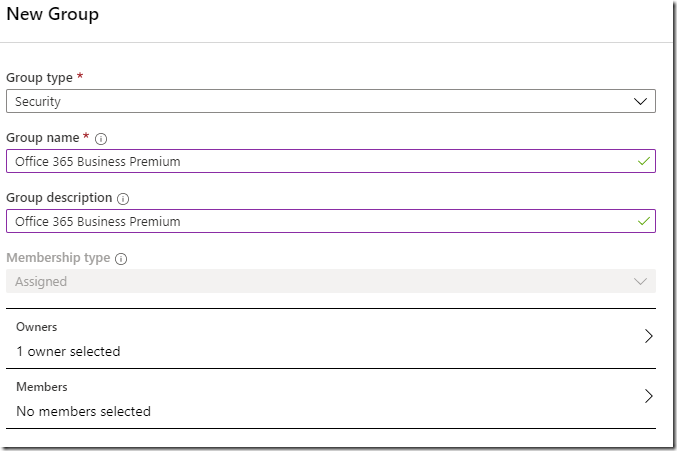Open the Membership type Assigned dropdown
677x451 pixels.
331,281
